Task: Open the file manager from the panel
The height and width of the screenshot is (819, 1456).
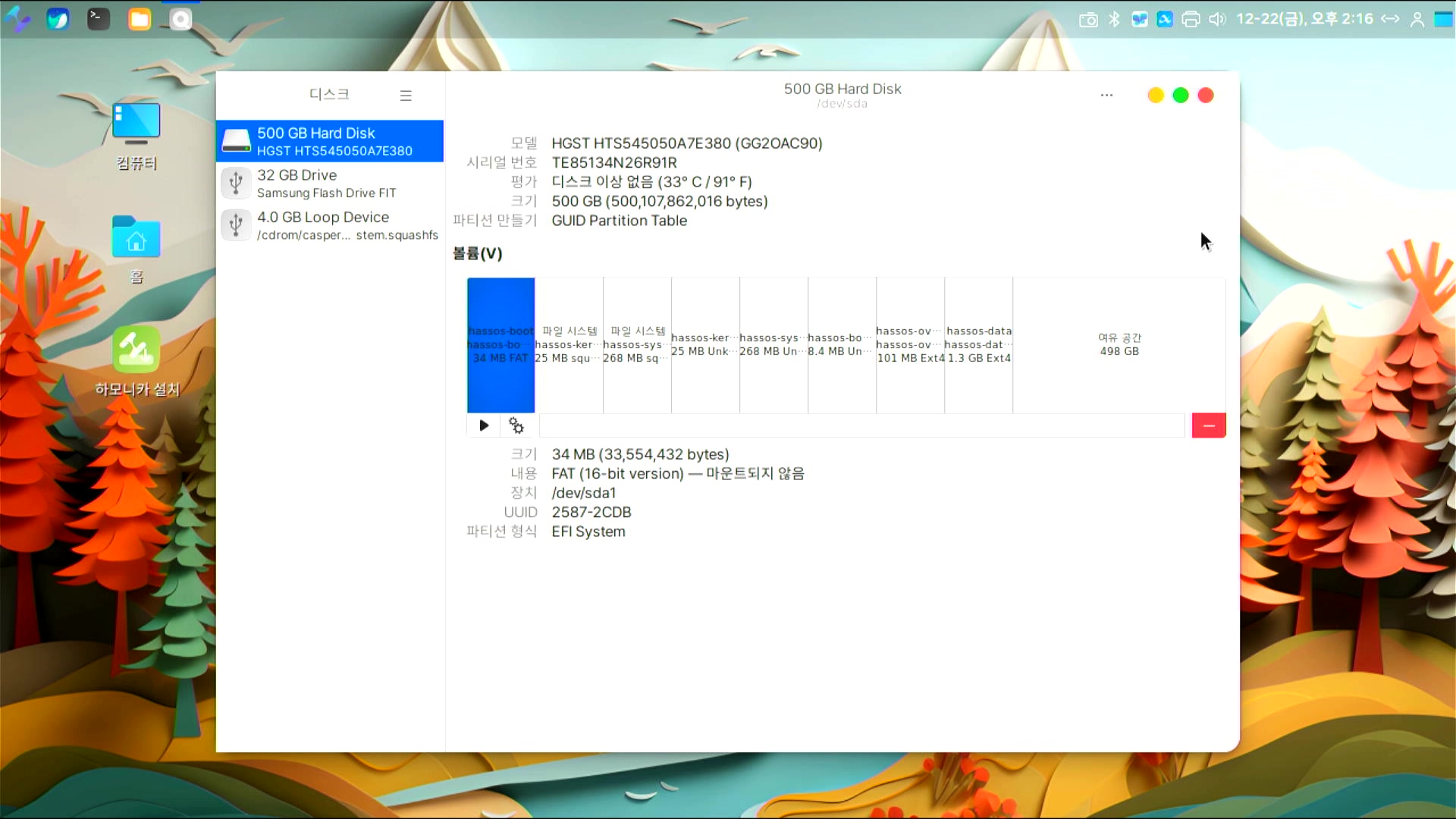Action: [x=140, y=18]
